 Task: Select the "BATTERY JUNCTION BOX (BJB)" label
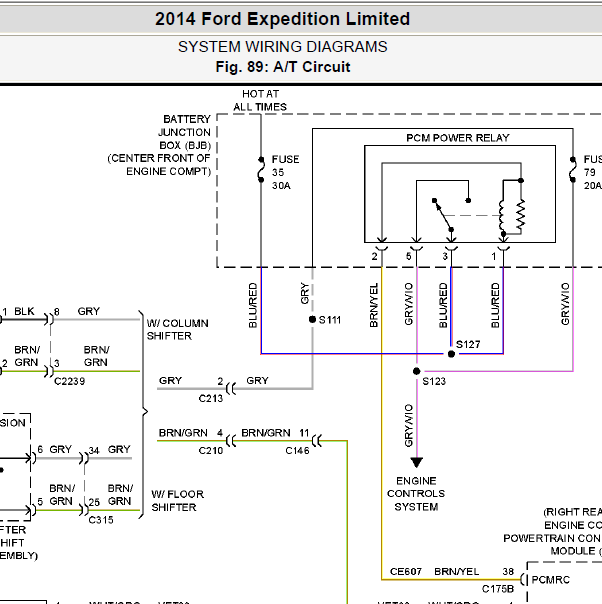pos(184,132)
